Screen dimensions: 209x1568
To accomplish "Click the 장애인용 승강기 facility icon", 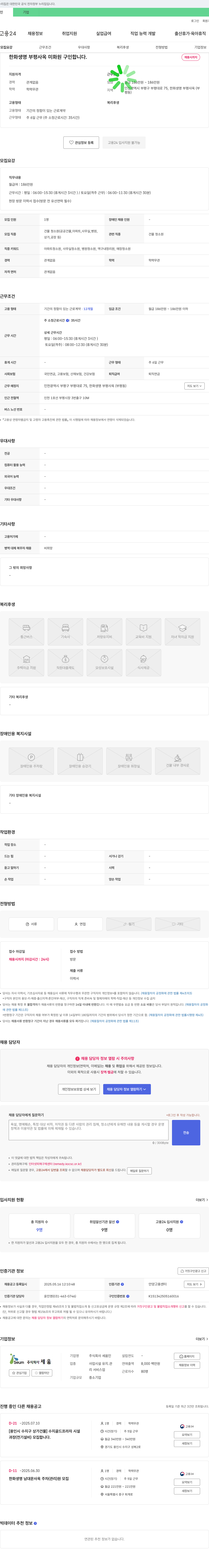I will (80, 761).
